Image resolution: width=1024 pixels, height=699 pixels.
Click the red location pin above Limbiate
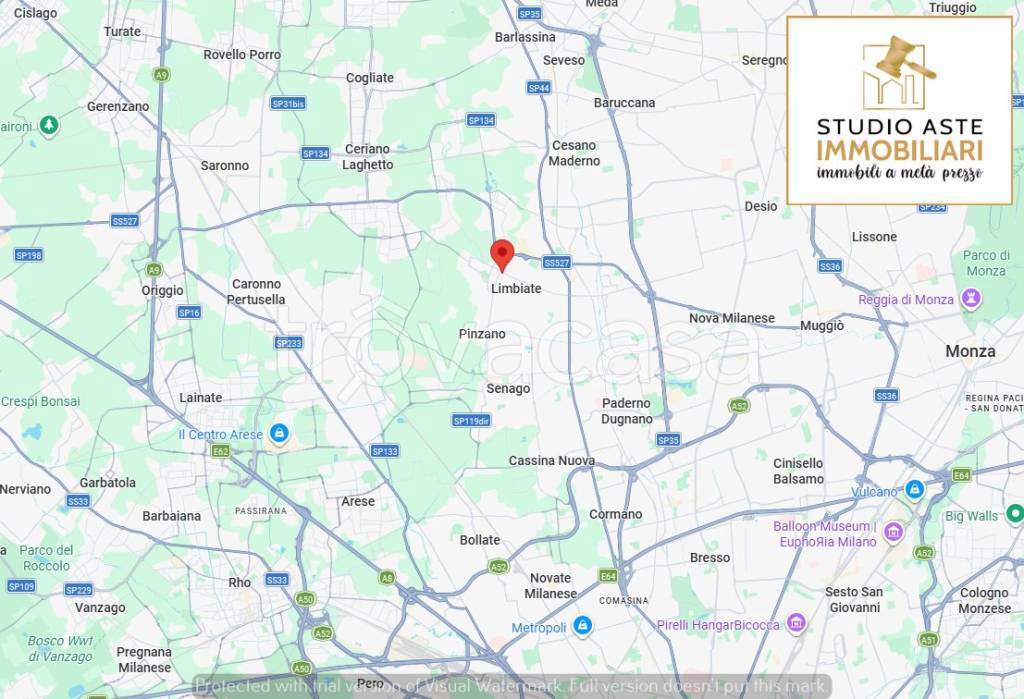502,255
